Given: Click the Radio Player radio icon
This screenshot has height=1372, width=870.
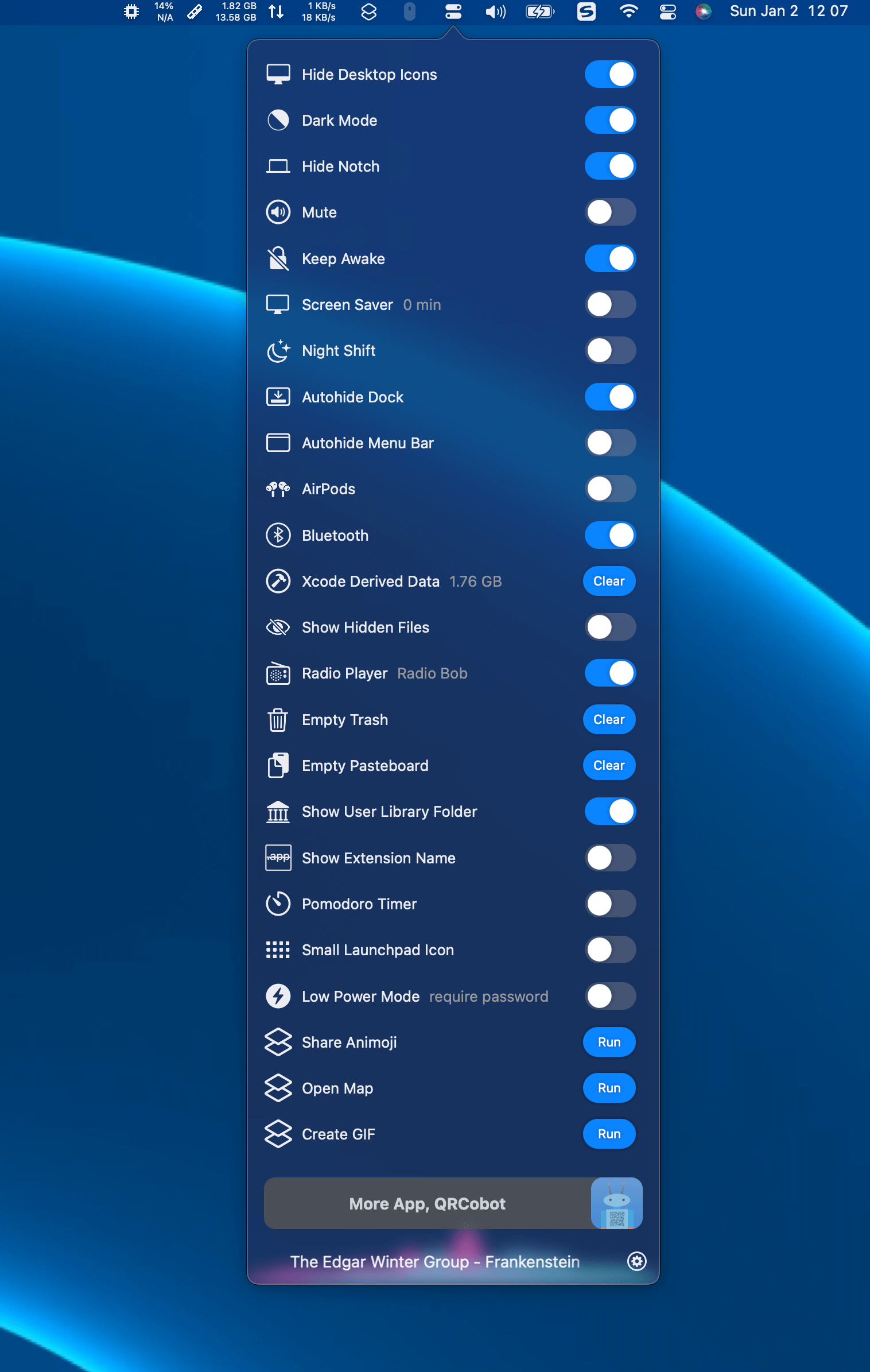Looking at the screenshot, I should [x=278, y=673].
